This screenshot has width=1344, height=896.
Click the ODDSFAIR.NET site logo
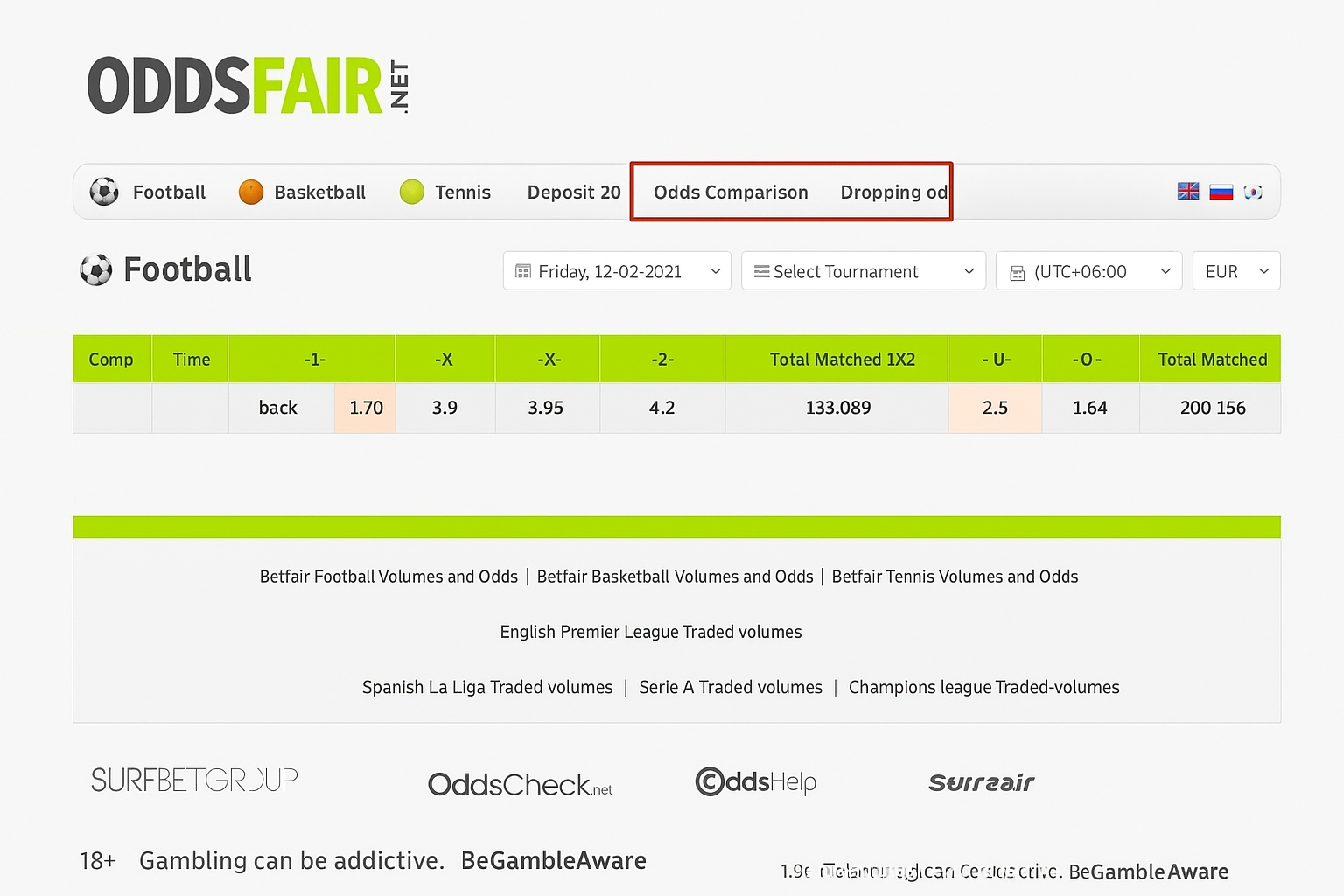pos(248,85)
